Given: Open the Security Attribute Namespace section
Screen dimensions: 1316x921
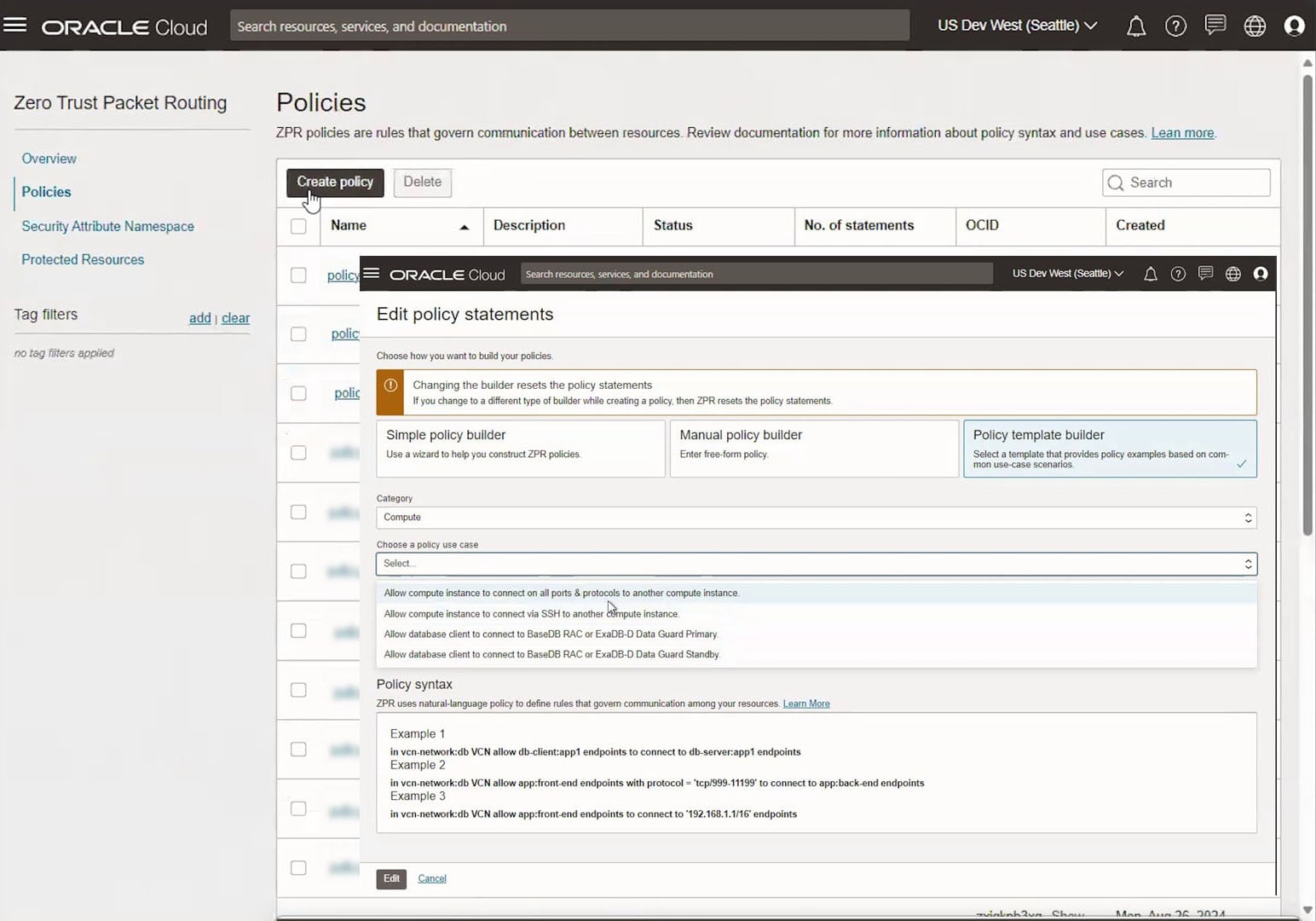Looking at the screenshot, I should (107, 226).
